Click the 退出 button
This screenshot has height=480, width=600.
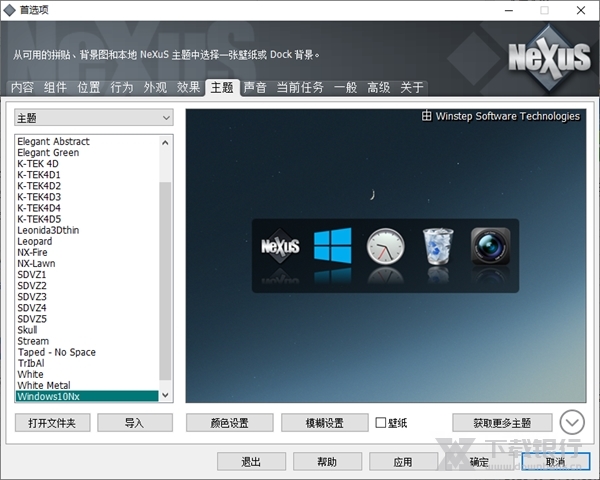tap(251, 462)
